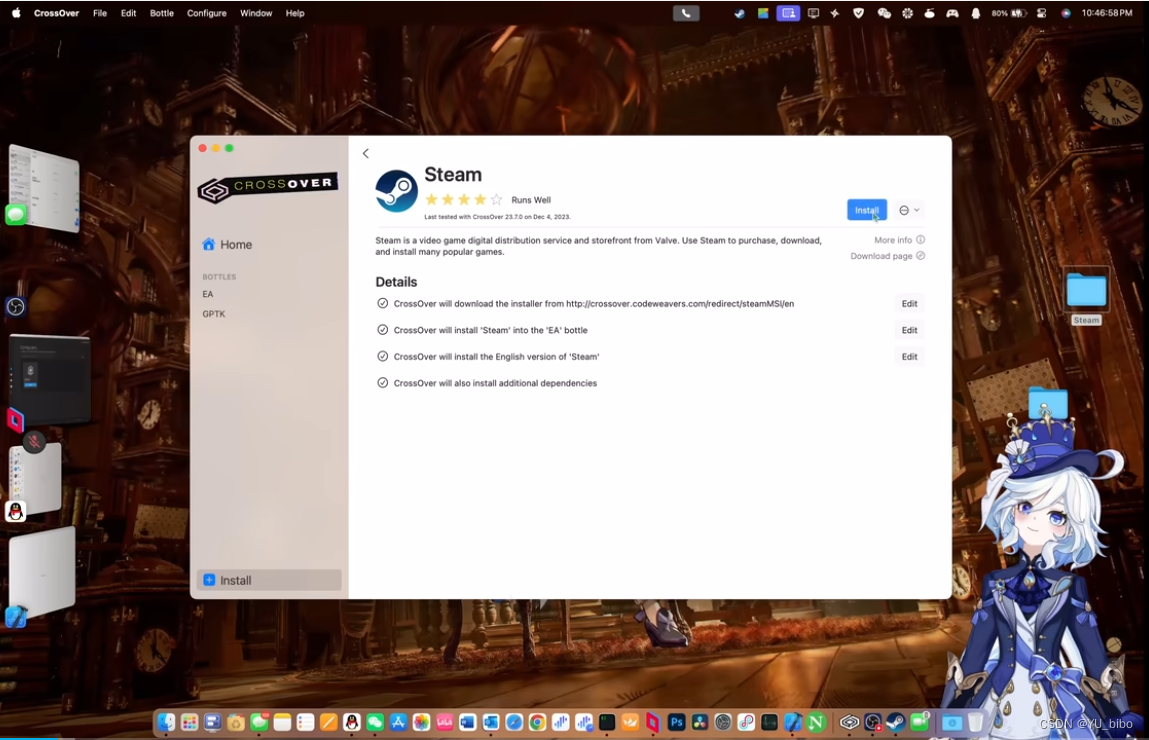Open the Help menu
Image resolution: width=1149 pixels, height=740 pixels.
coord(295,13)
